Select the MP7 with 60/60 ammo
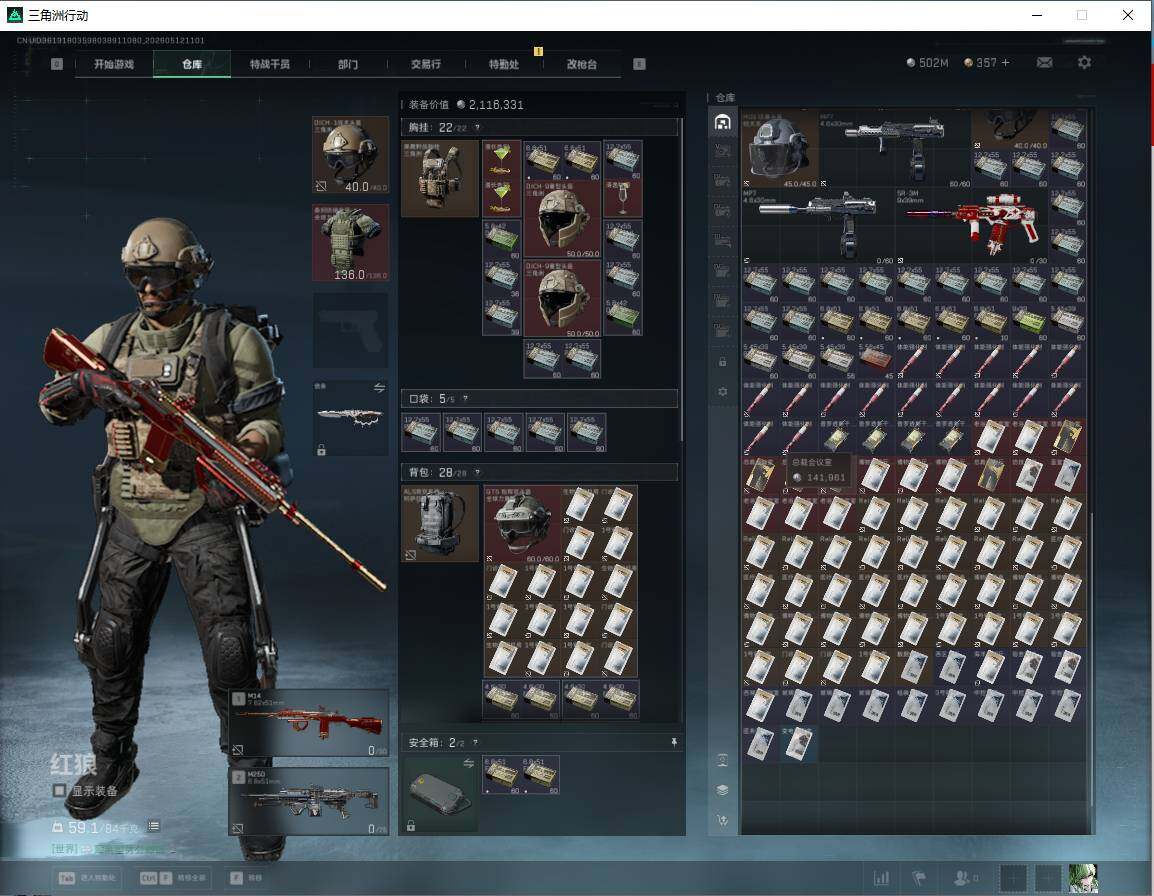This screenshot has height=896, width=1154. point(894,149)
